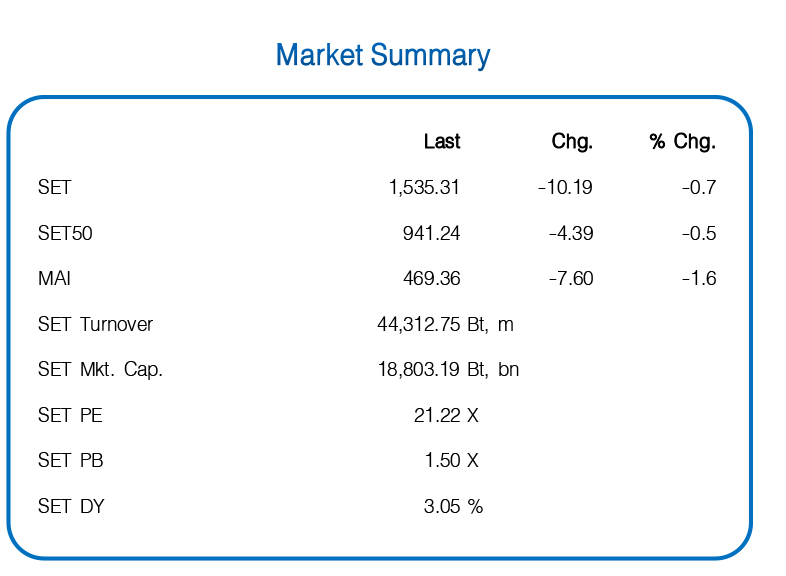The height and width of the screenshot is (576, 786).
Task: Click MAI percent change -1.6
Action: tap(699, 278)
